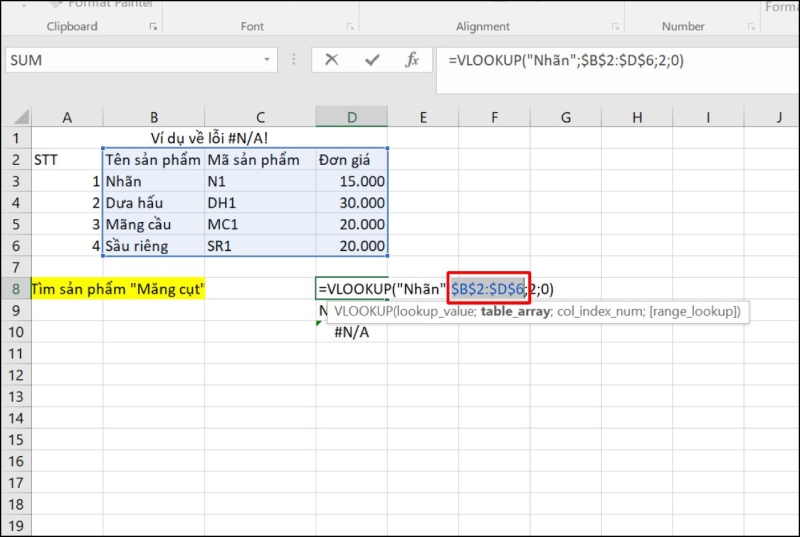Click inside the formula bar text
Screen dimensions: 800x537
[x=600, y=61]
